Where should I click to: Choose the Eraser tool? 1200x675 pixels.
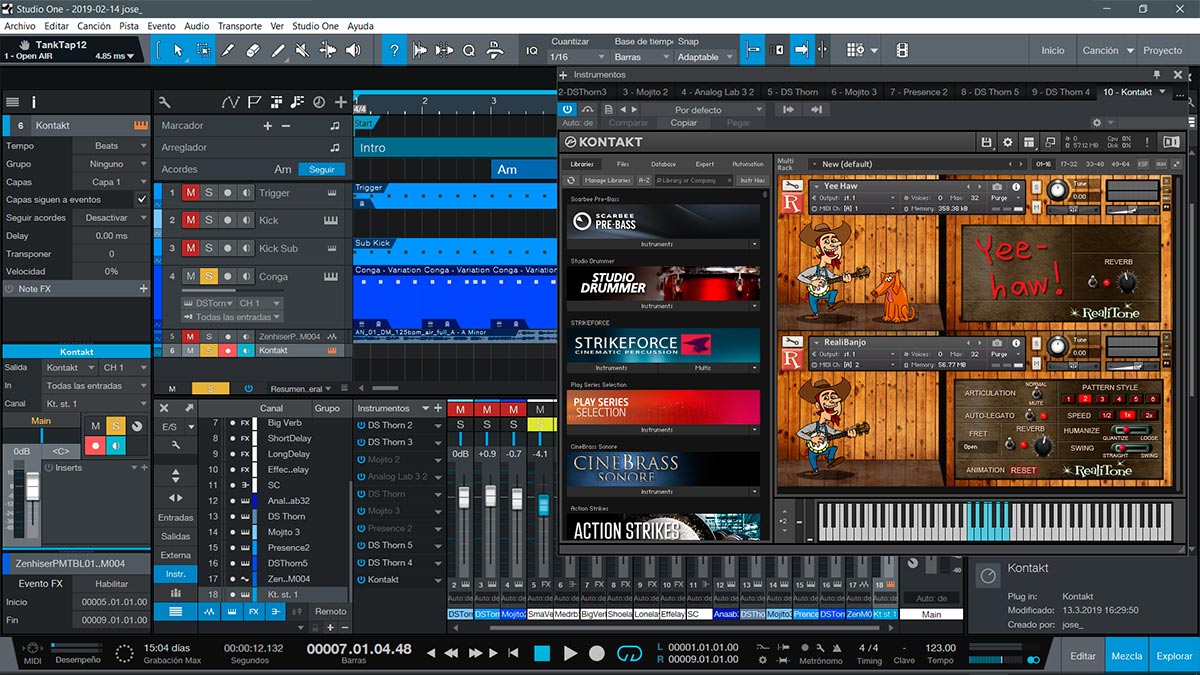coord(253,50)
